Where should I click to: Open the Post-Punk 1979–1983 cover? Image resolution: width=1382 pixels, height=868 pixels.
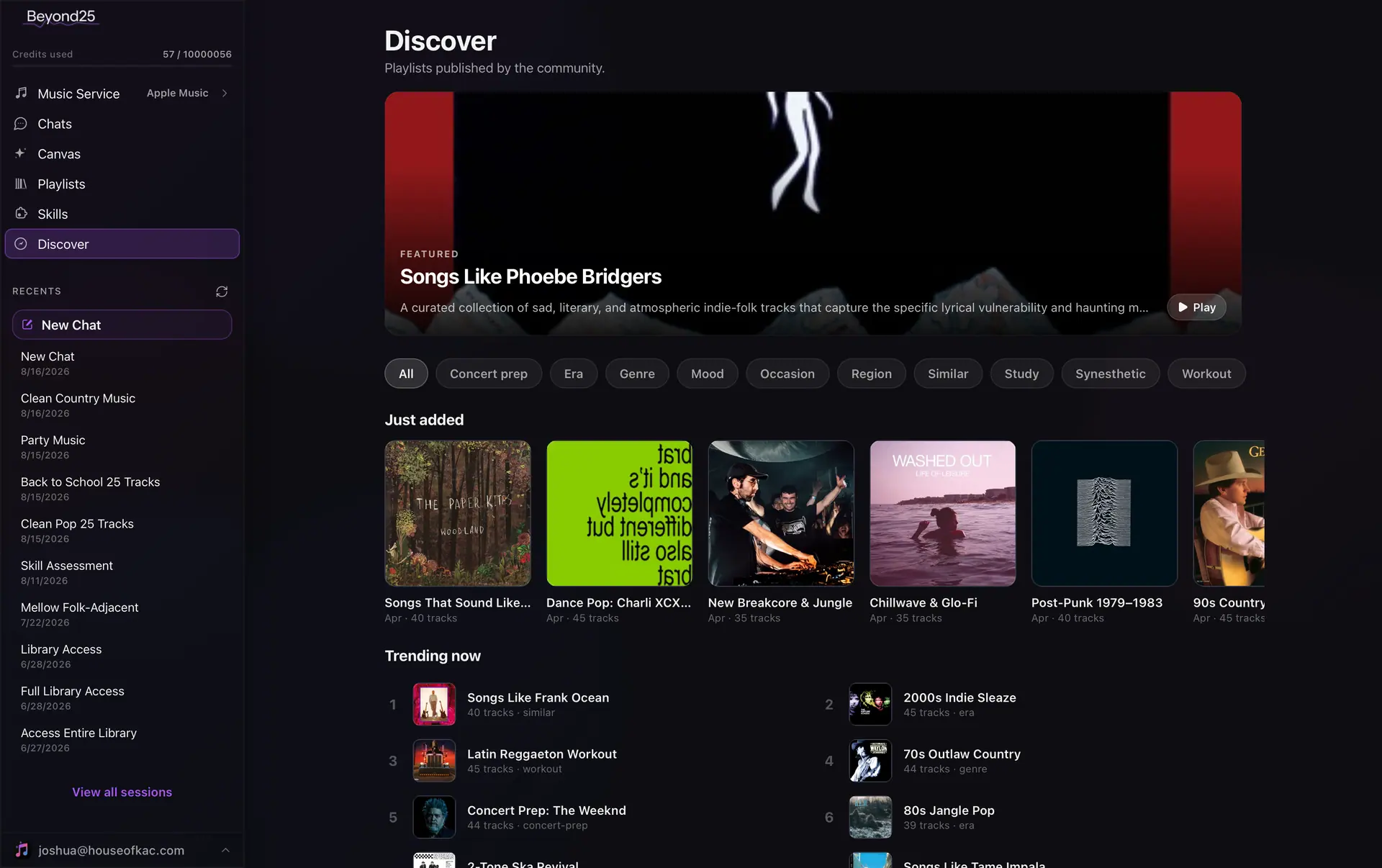pos(1104,513)
